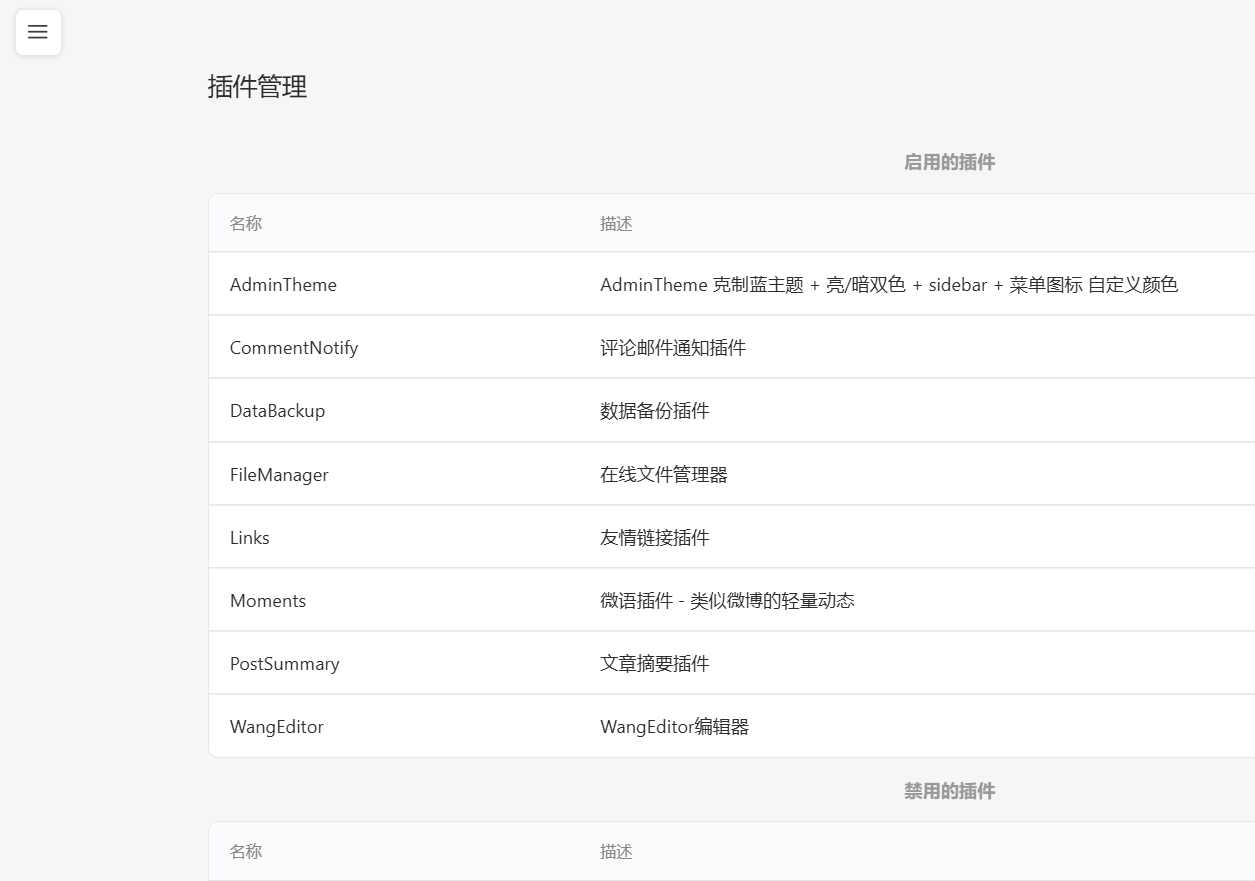Click the Moments plugin name
This screenshot has width=1255, height=881.
(268, 601)
